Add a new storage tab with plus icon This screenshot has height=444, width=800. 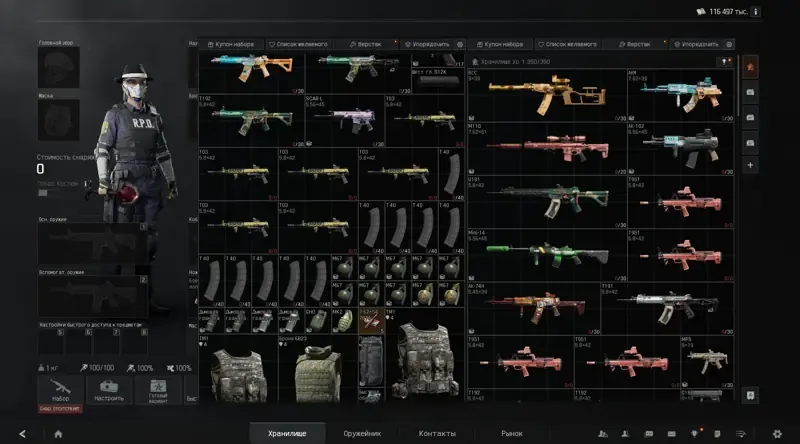pyautogui.click(x=750, y=165)
